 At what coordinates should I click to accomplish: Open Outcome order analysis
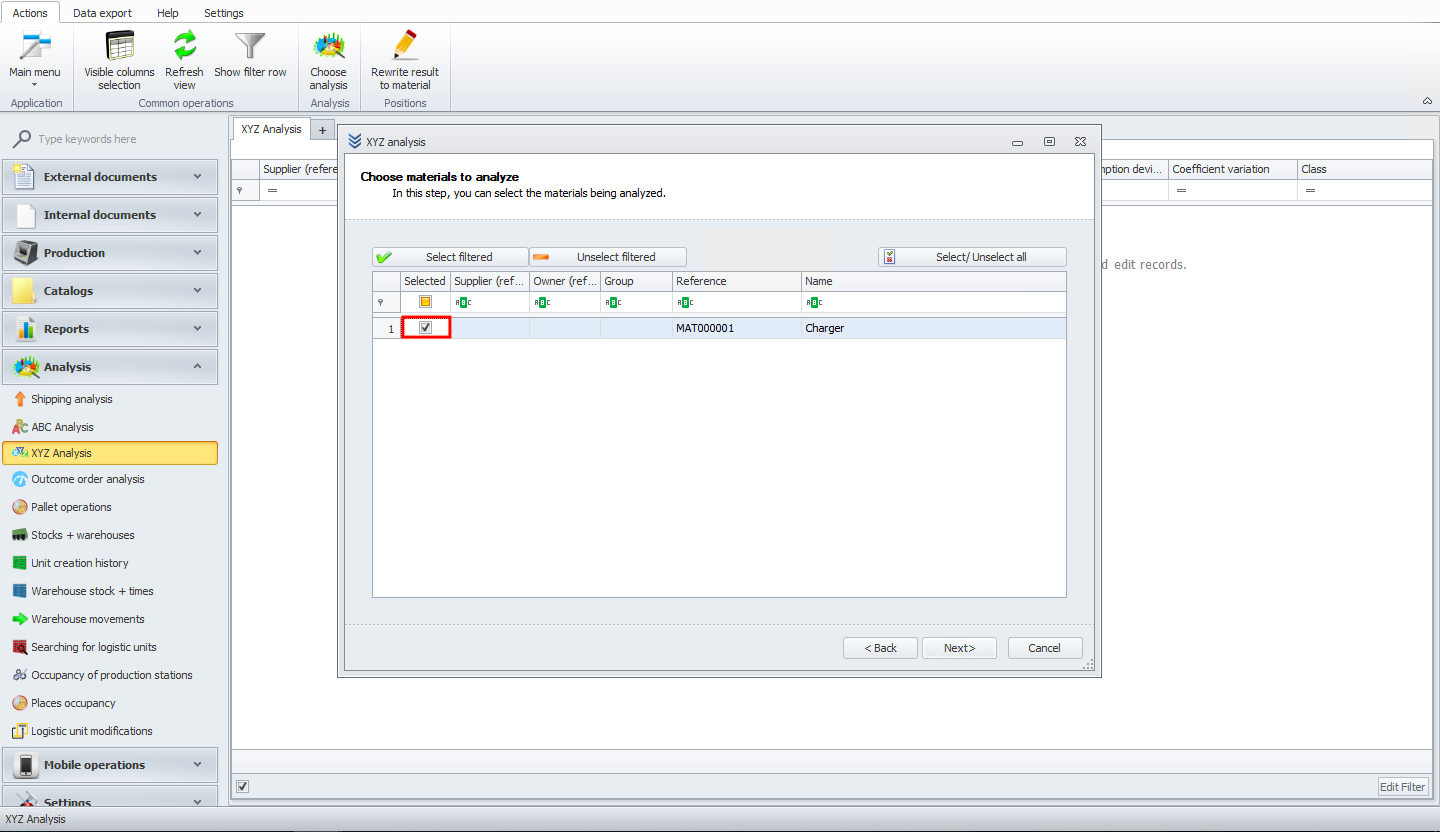(x=87, y=479)
